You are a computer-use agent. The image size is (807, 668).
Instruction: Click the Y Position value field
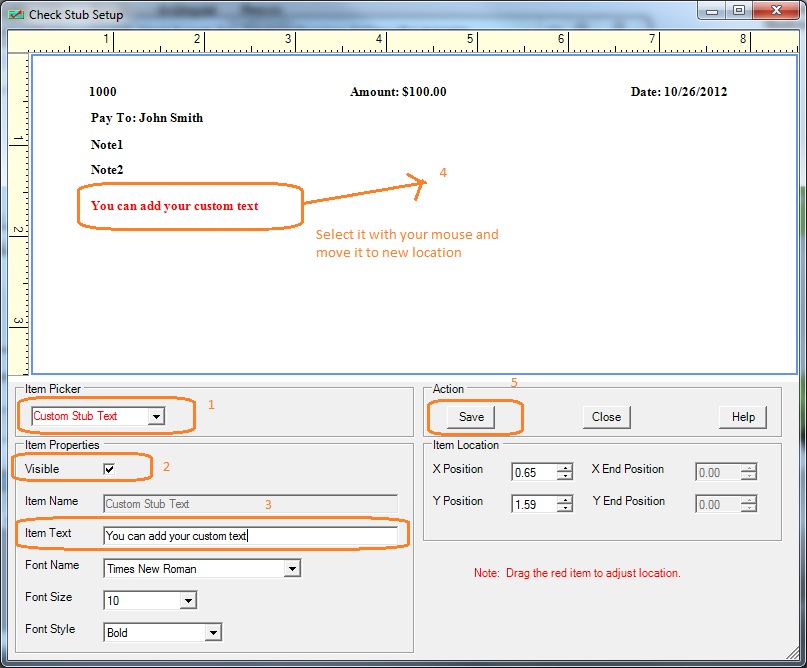tap(534, 505)
